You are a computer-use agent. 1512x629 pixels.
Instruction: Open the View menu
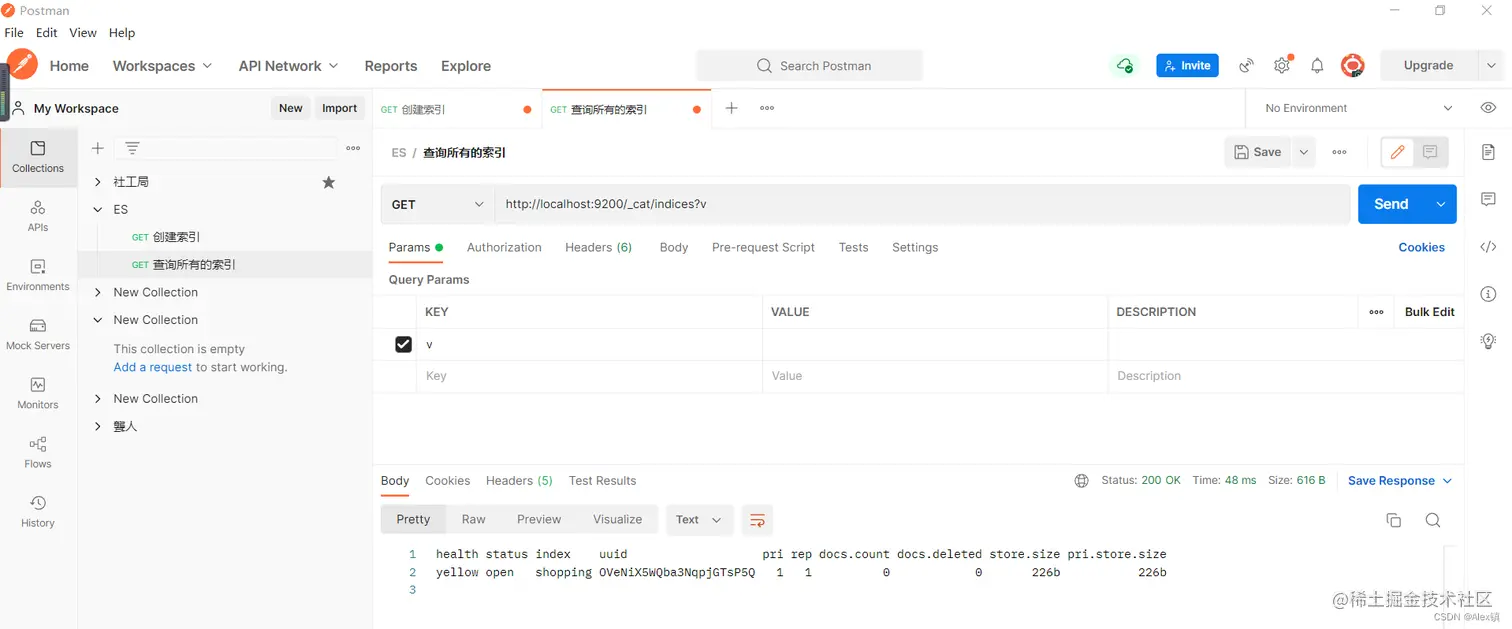coord(83,33)
